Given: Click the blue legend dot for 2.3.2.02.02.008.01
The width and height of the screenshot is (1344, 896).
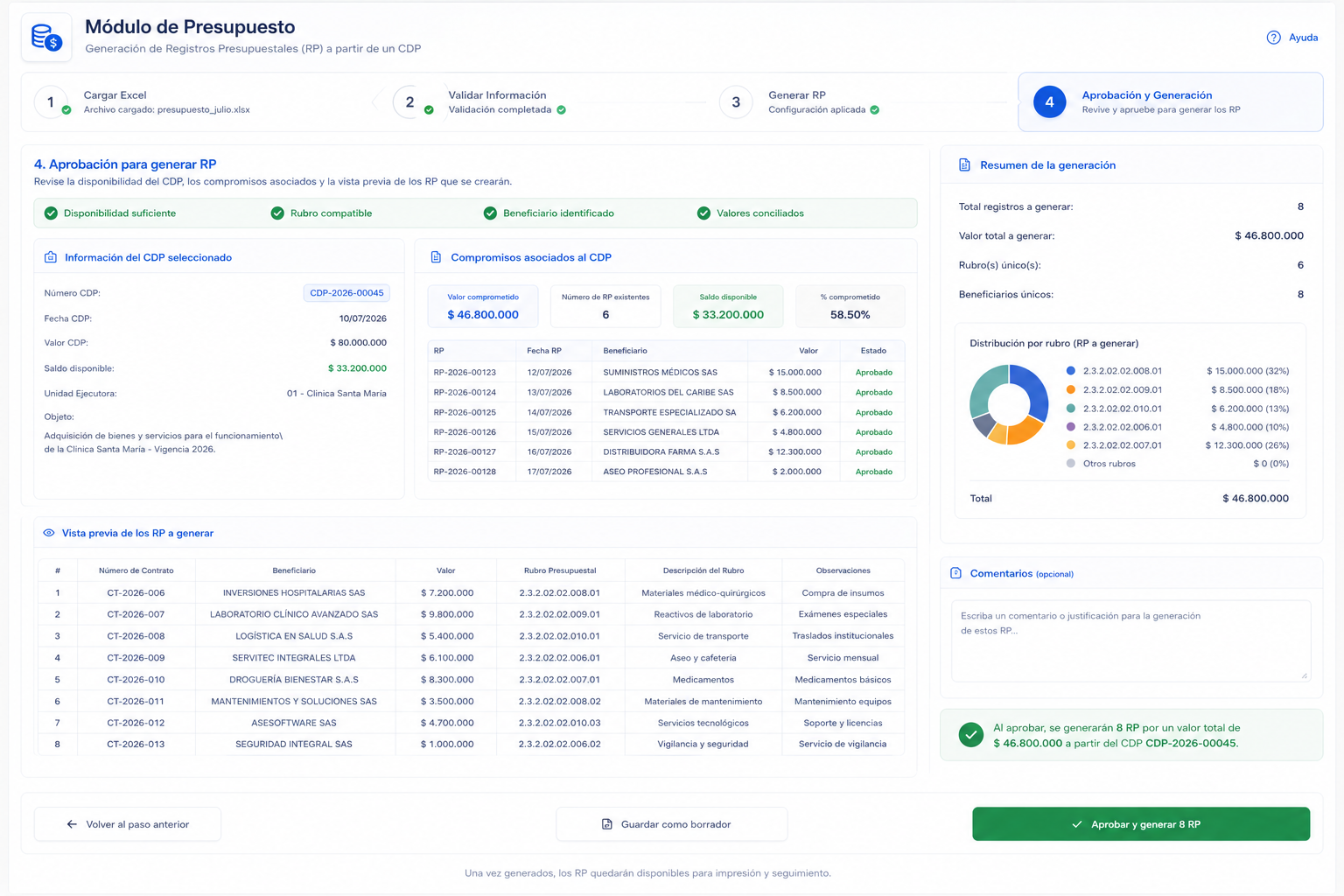Looking at the screenshot, I should tap(1071, 371).
